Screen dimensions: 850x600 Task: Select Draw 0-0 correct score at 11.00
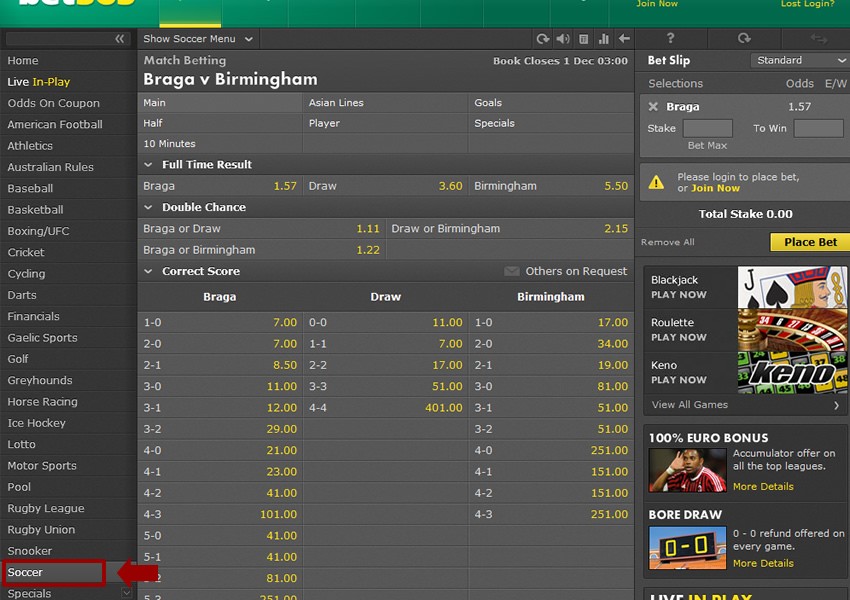pos(385,322)
